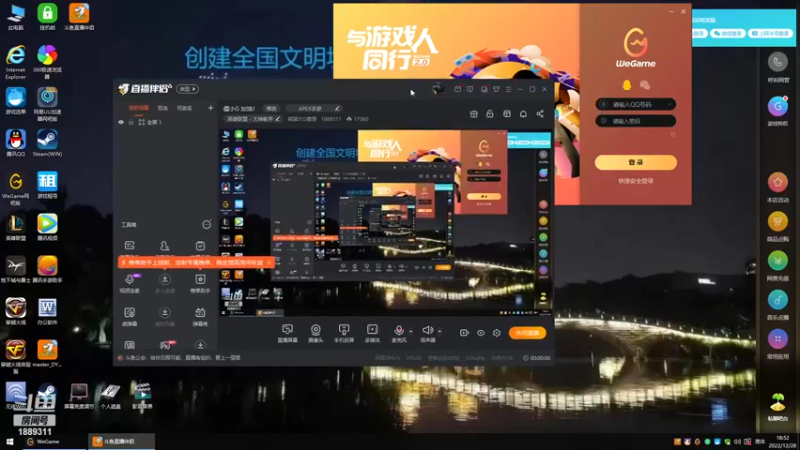Click the lock icon in stream header
This screenshot has height=450, width=800.
(x=490, y=114)
